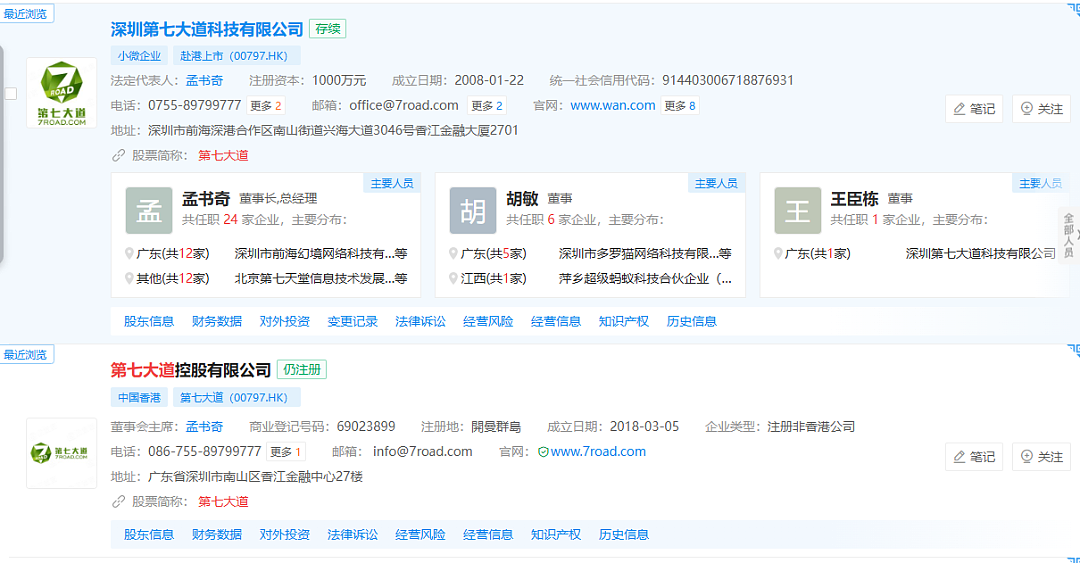
Task: Open chairman 孟书奇 link in second result
Action: pyautogui.click(x=205, y=427)
